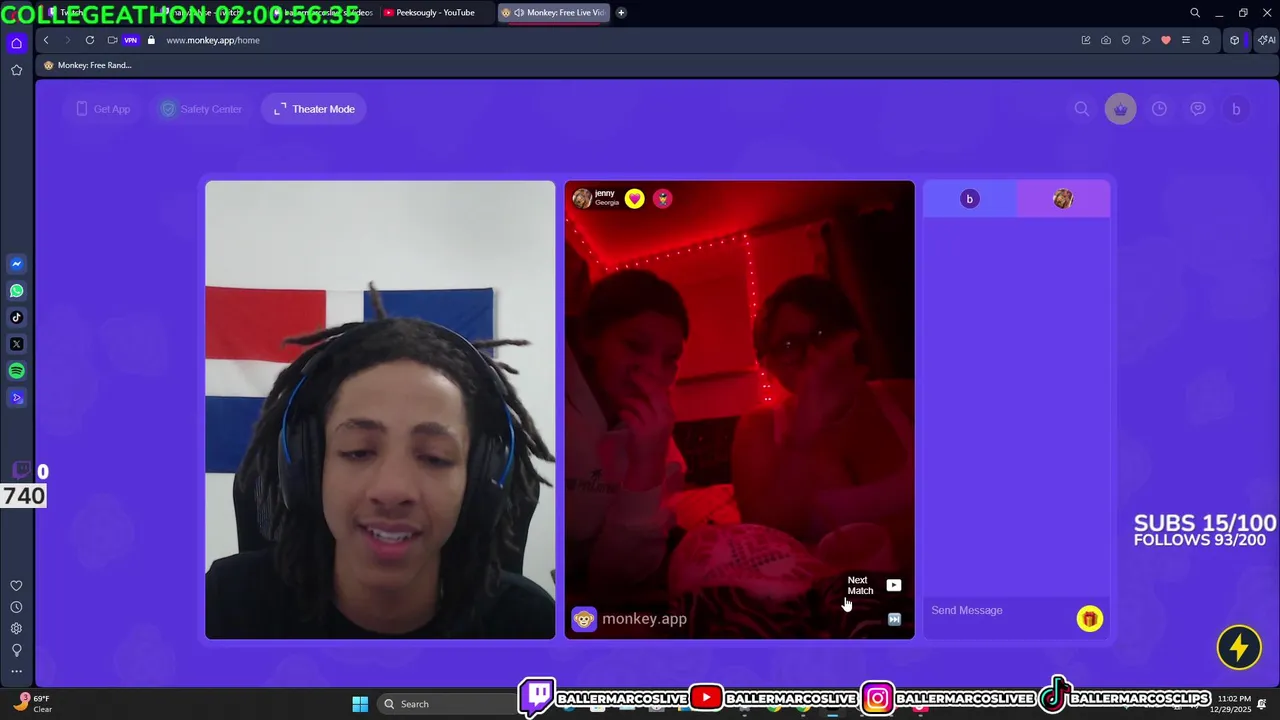This screenshot has width=1280, height=720.
Task: Click the address bar URL www.monkey.app/home
Action: tap(213, 40)
